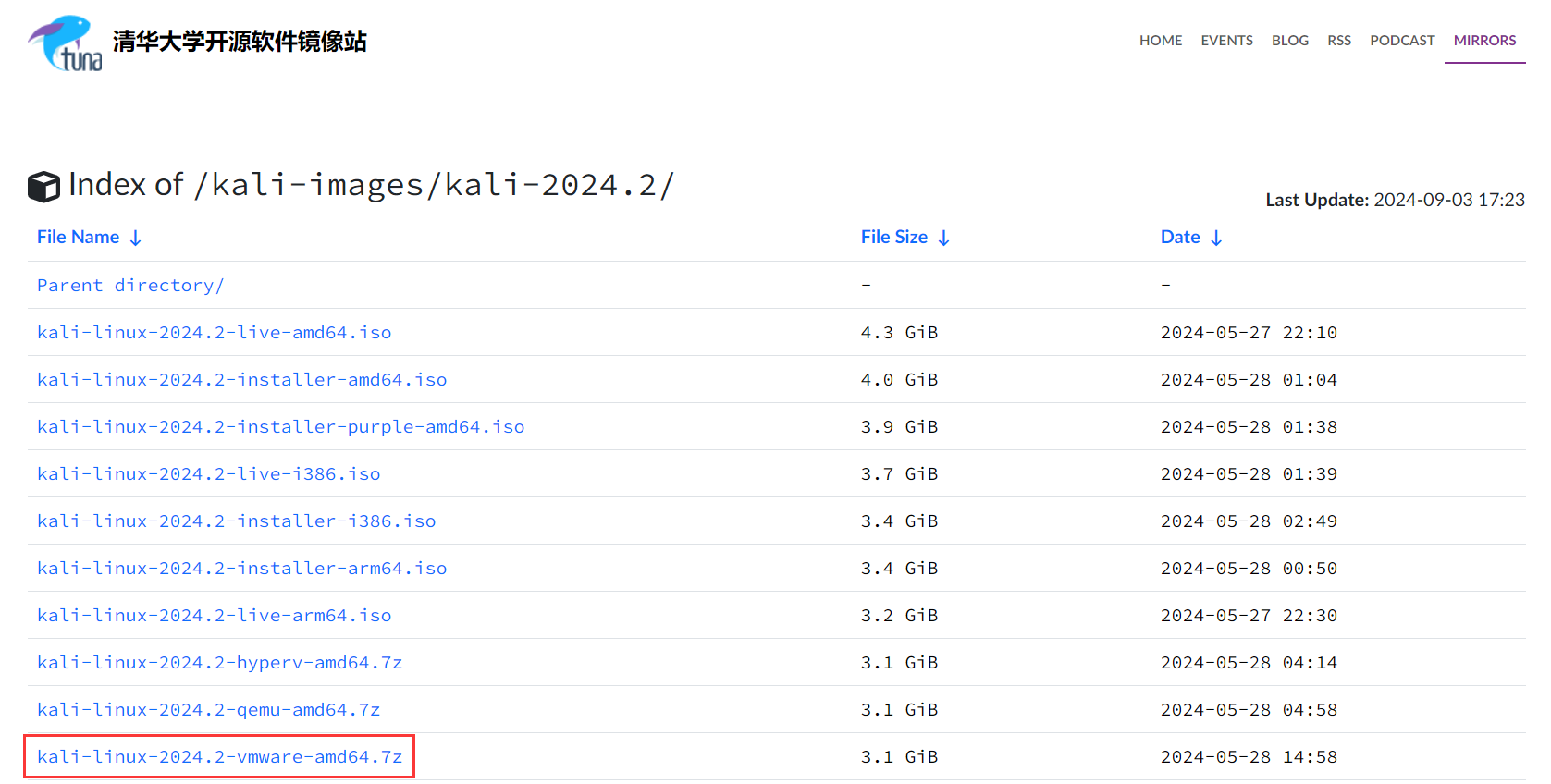Click the date 2024-05-28 01:04
Image resolution: width=1551 pixels, height=784 pixels.
pos(1249,380)
